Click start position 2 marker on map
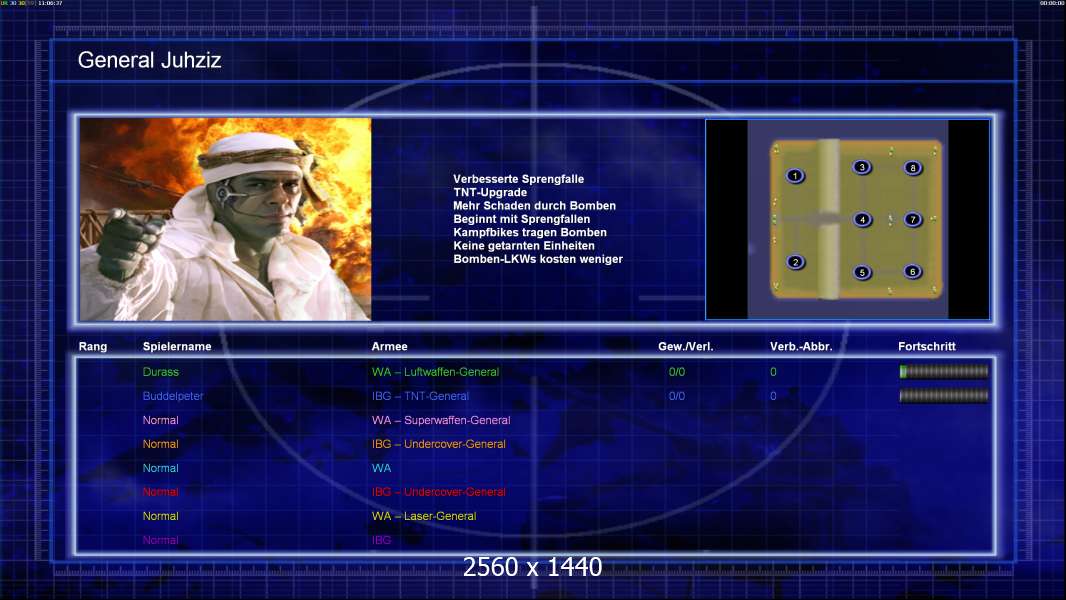The height and width of the screenshot is (600, 1066). click(795, 262)
